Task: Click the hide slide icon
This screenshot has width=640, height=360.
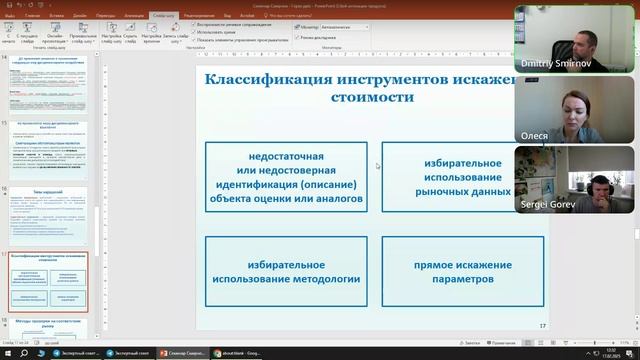Action: pyautogui.click(x=130, y=28)
